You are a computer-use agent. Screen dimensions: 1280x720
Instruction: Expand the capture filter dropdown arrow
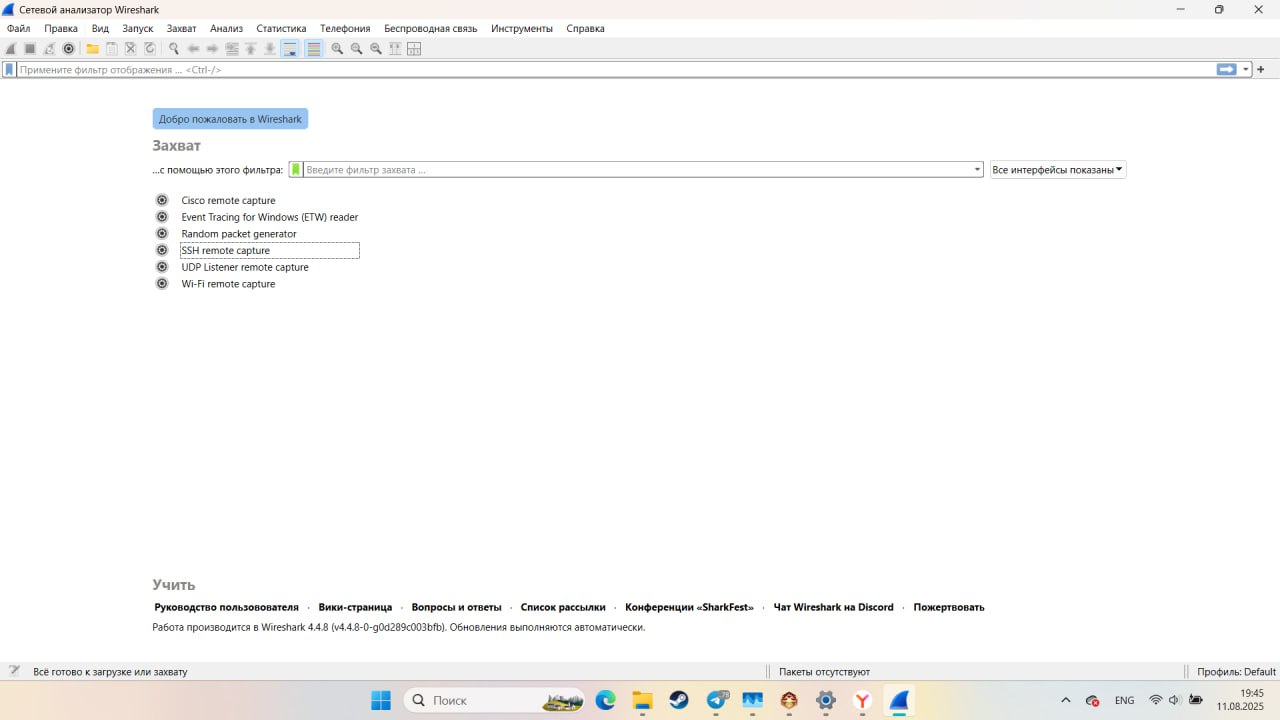pyautogui.click(x=977, y=170)
